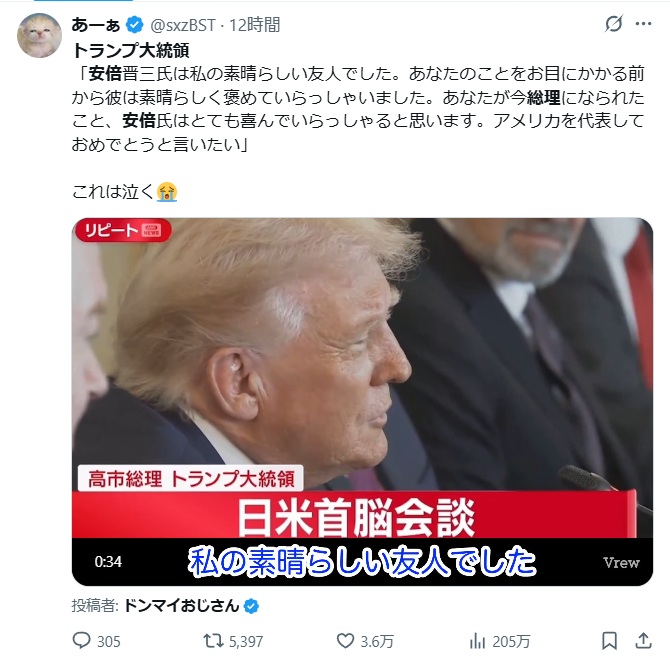Viewport: 670px width, 658px height.
Task: Click the 3.6万 likes count
Action: click(x=377, y=641)
